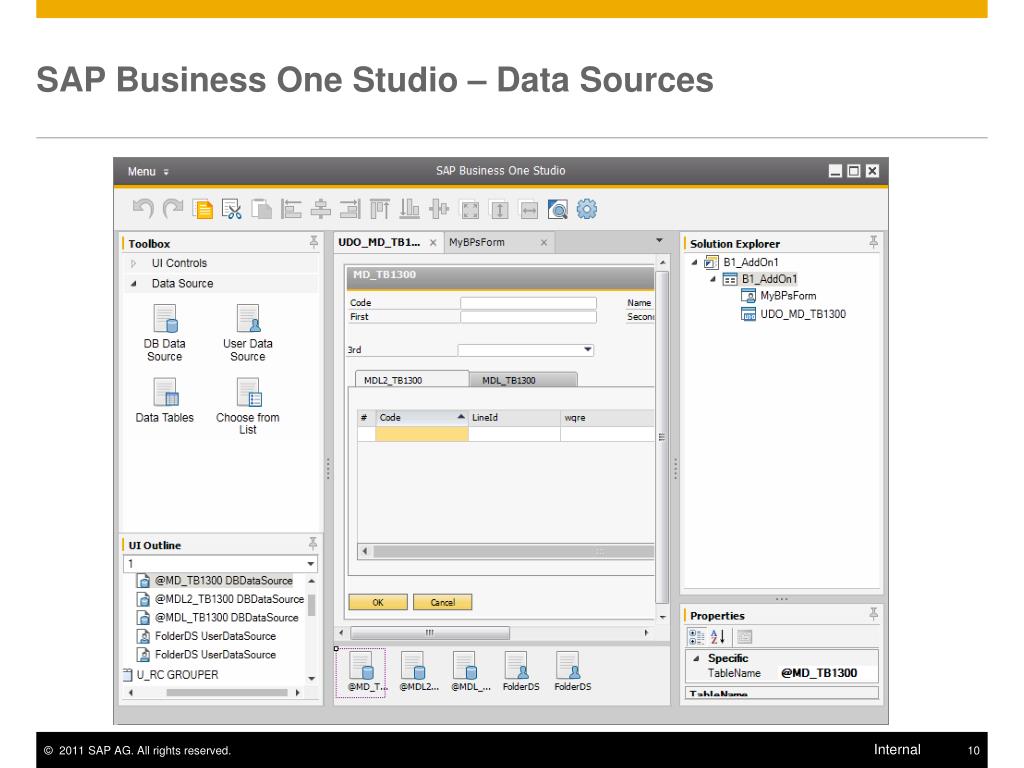Switch Properties to Categorized view
1024x768 pixels.
coord(697,637)
